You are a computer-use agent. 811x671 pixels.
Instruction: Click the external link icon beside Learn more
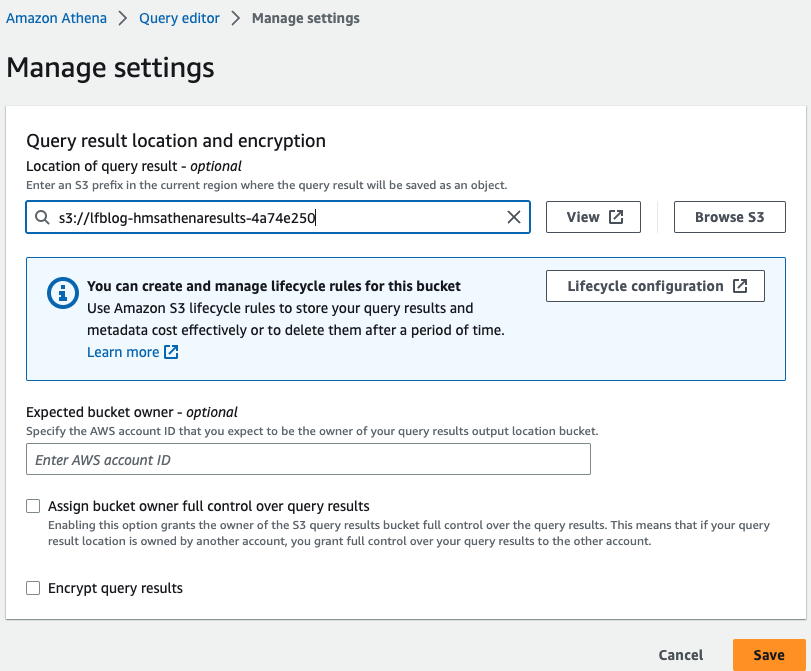171,352
